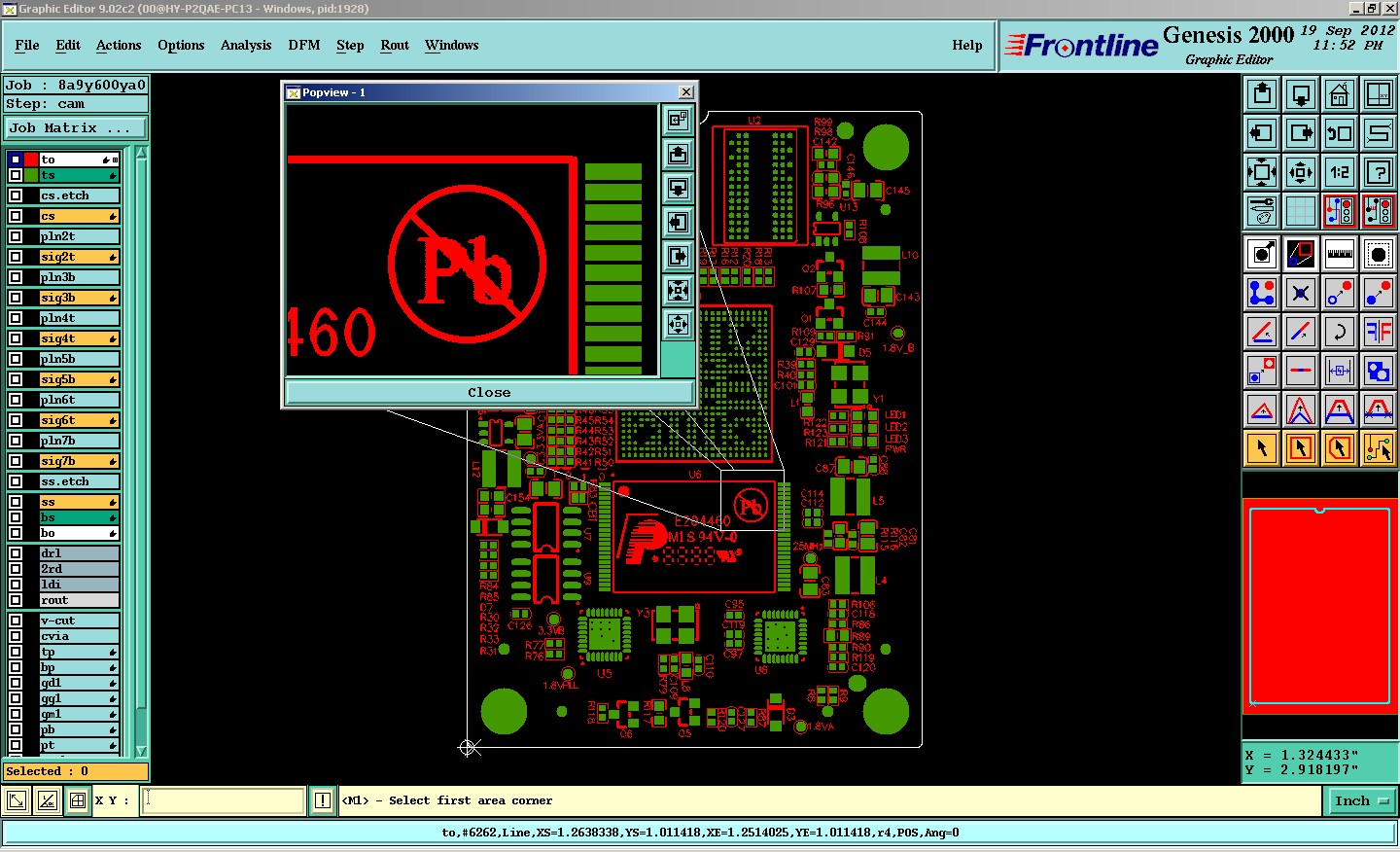Toggle display checkbox for layer v-cut
The height and width of the screenshot is (852, 1400).
pyautogui.click(x=16, y=621)
